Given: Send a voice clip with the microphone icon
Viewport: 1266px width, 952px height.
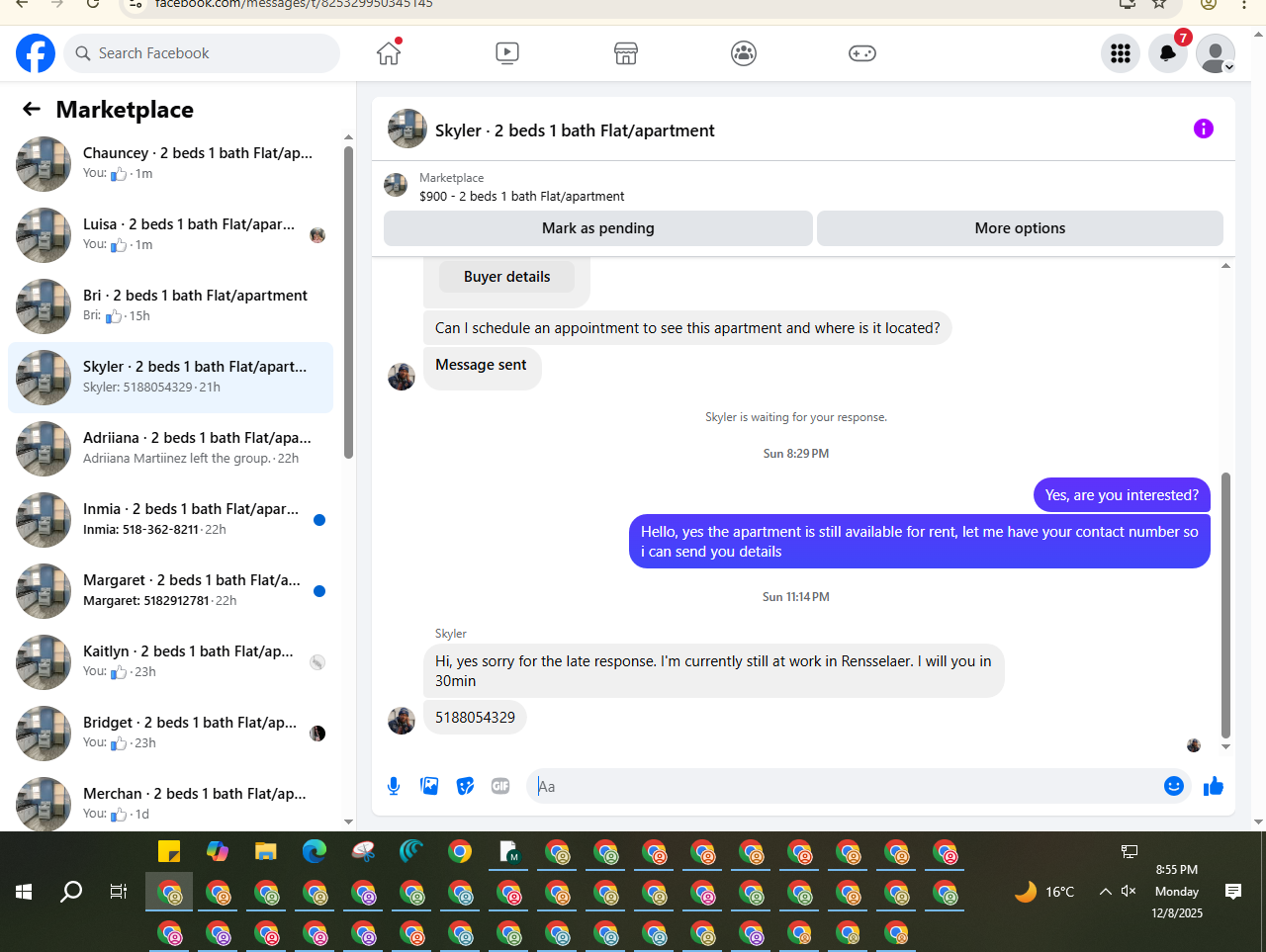Looking at the screenshot, I should [x=394, y=786].
